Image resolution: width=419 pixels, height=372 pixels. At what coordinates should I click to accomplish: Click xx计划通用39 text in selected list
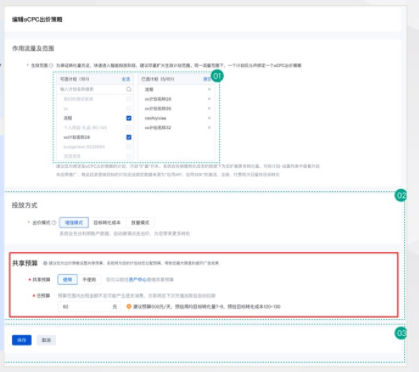158,99
